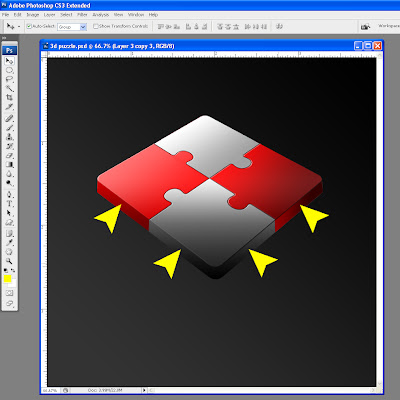Click the white background color swatch
Screen dimensions: 400x400
(13, 284)
